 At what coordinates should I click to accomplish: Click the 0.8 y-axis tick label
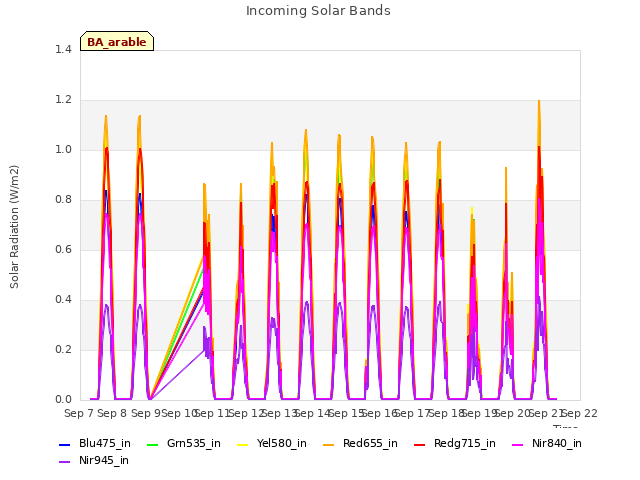(x=63, y=200)
